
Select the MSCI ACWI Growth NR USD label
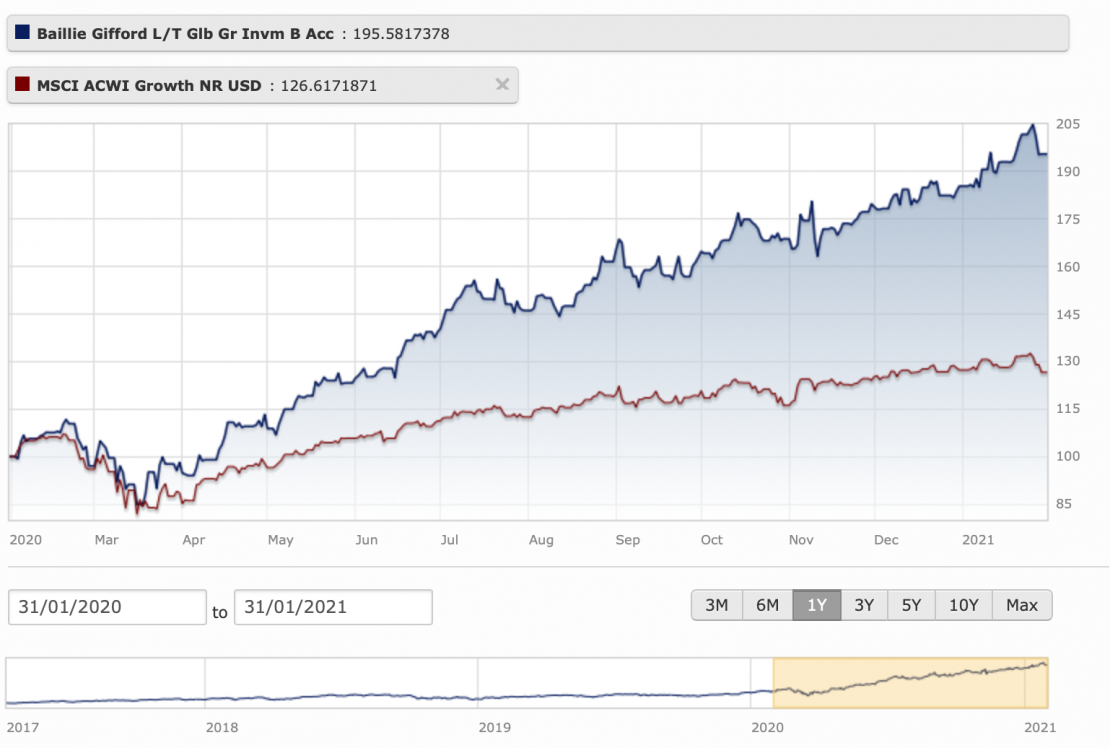149,85
